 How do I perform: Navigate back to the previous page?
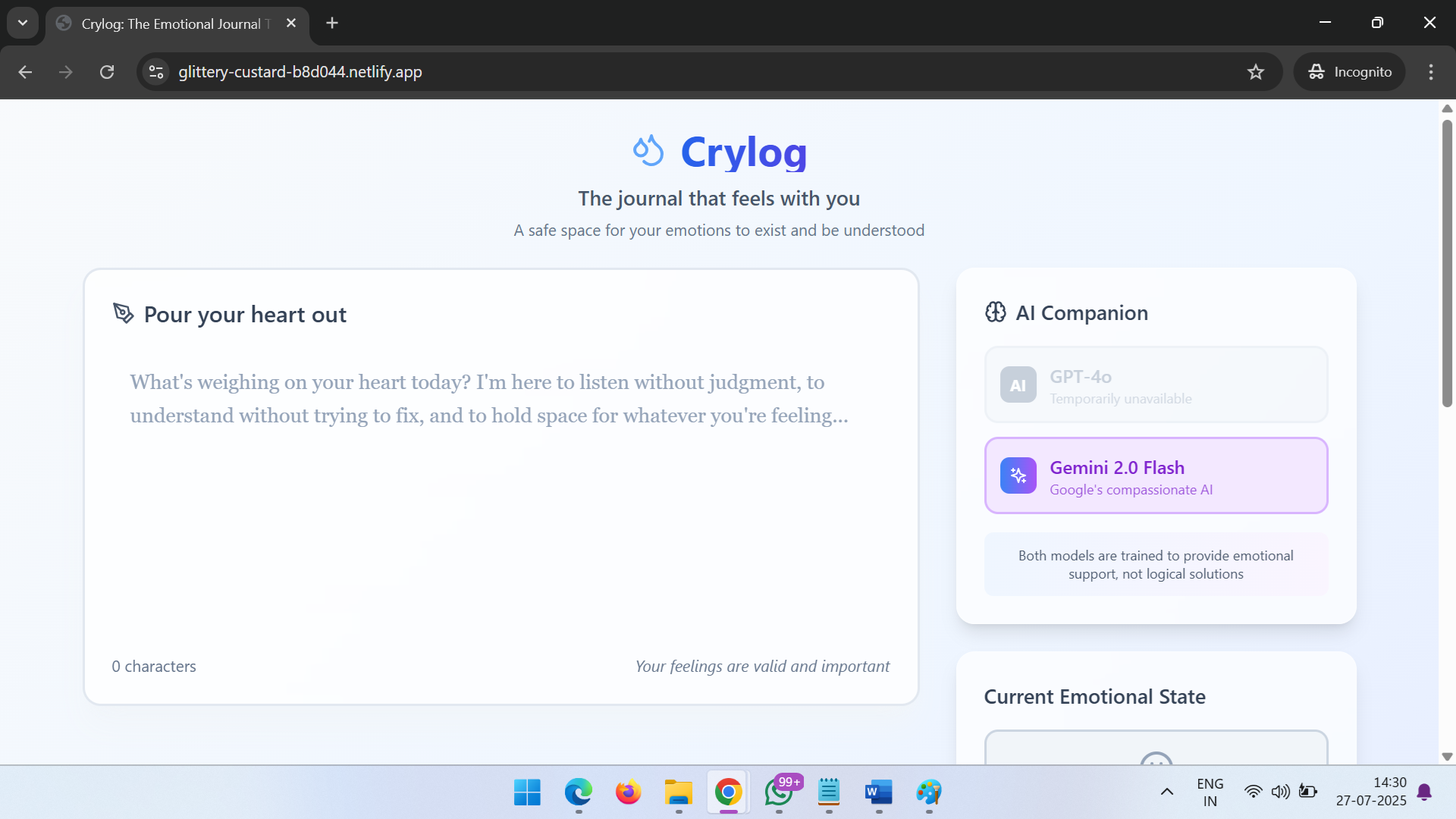tap(25, 72)
